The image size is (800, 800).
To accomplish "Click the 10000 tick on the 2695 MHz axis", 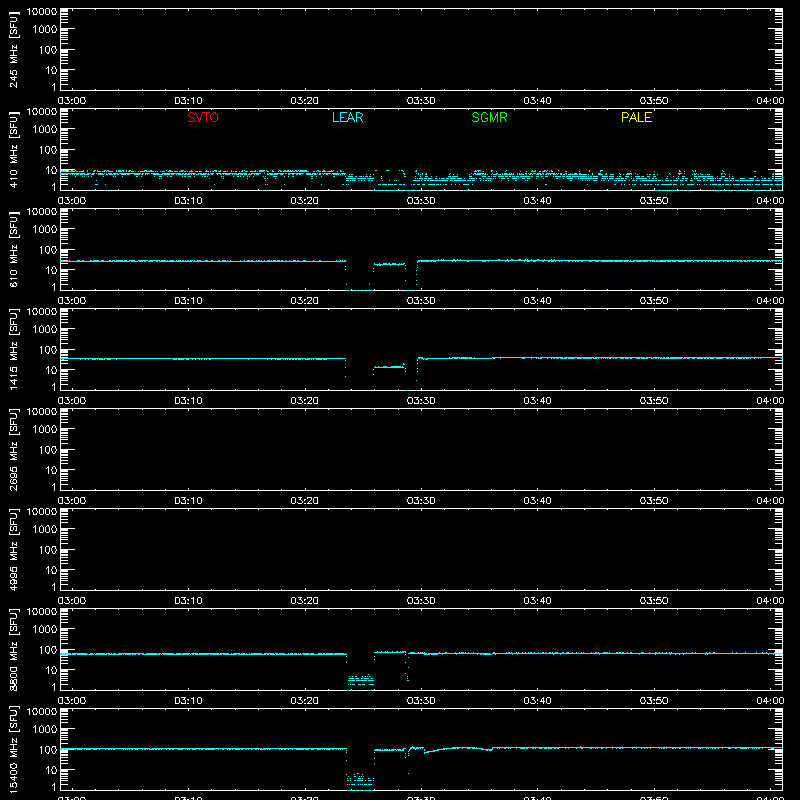I will coord(42,412).
